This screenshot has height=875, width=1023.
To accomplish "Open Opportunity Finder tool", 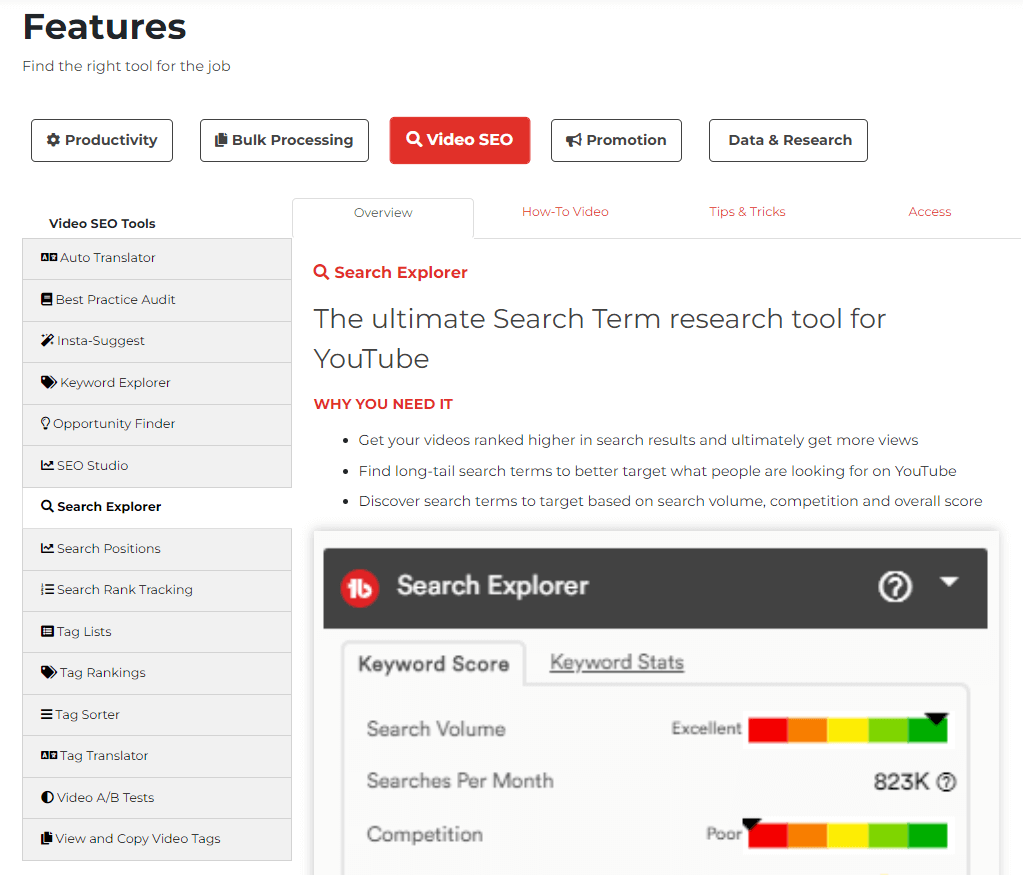I will click(157, 424).
